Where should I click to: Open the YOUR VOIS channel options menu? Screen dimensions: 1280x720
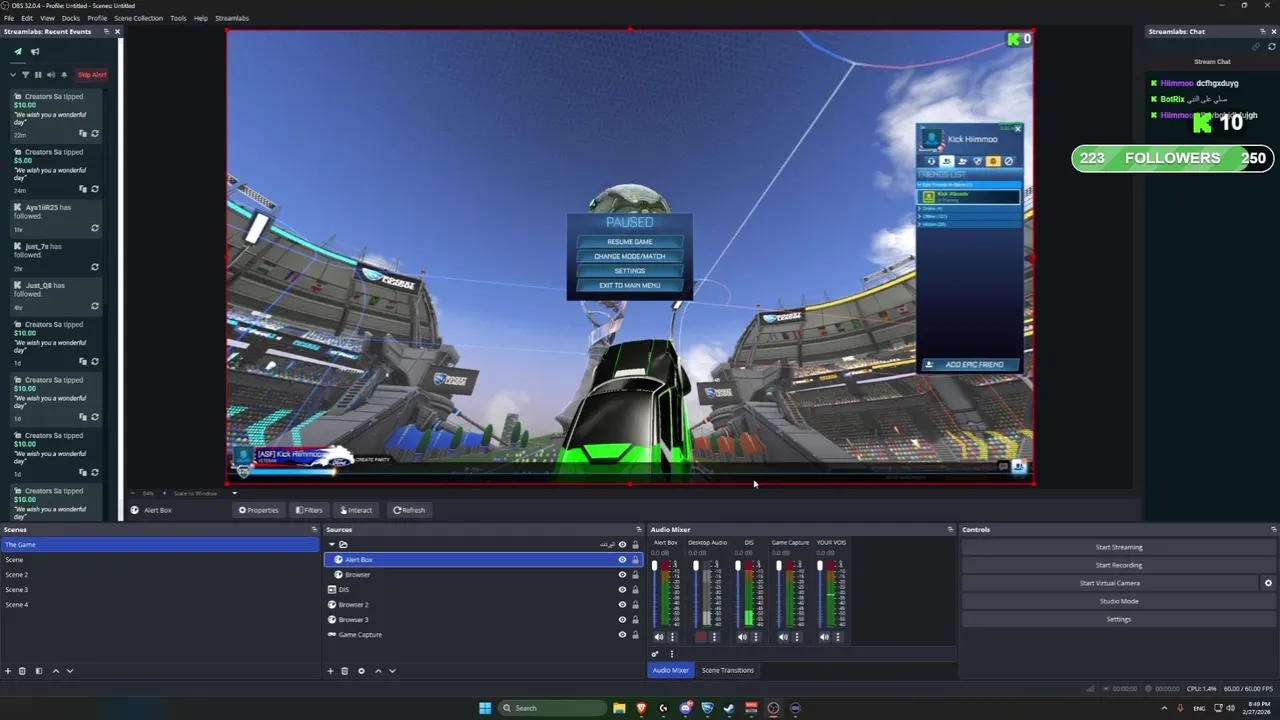click(838, 637)
